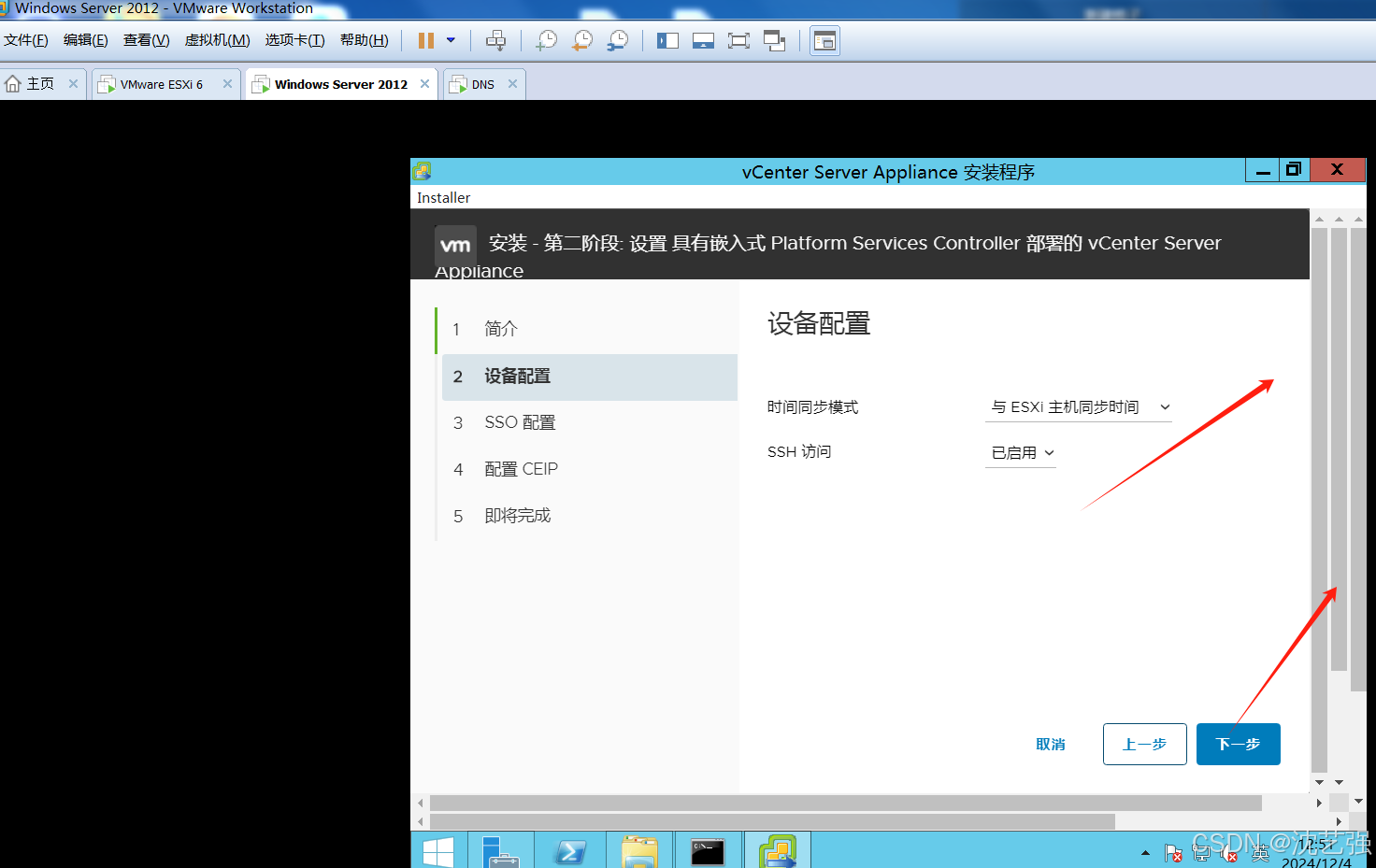Click the 取消 link
Screen dimensions: 1376x868
(1051, 744)
